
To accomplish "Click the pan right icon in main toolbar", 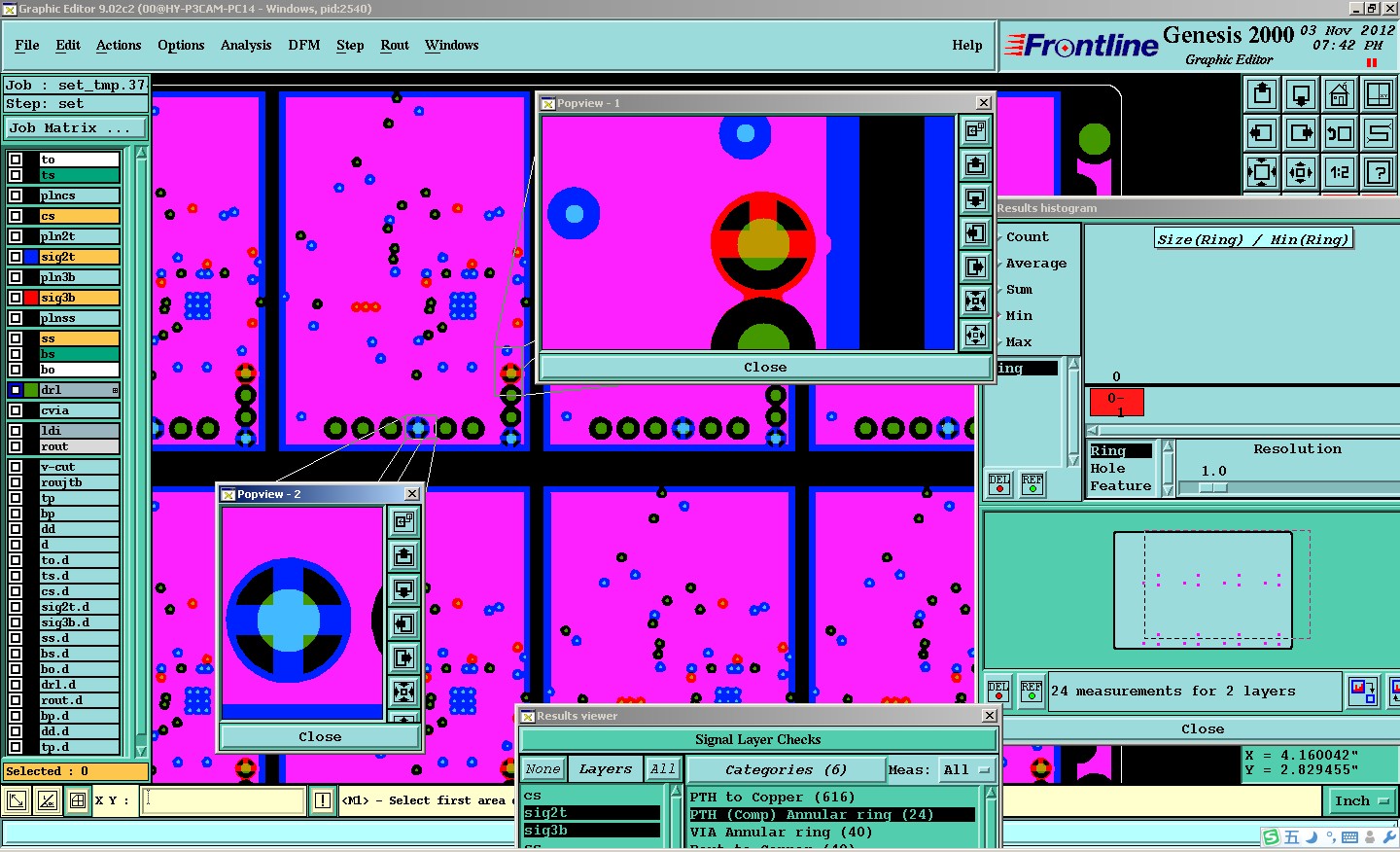I will 1301,133.
